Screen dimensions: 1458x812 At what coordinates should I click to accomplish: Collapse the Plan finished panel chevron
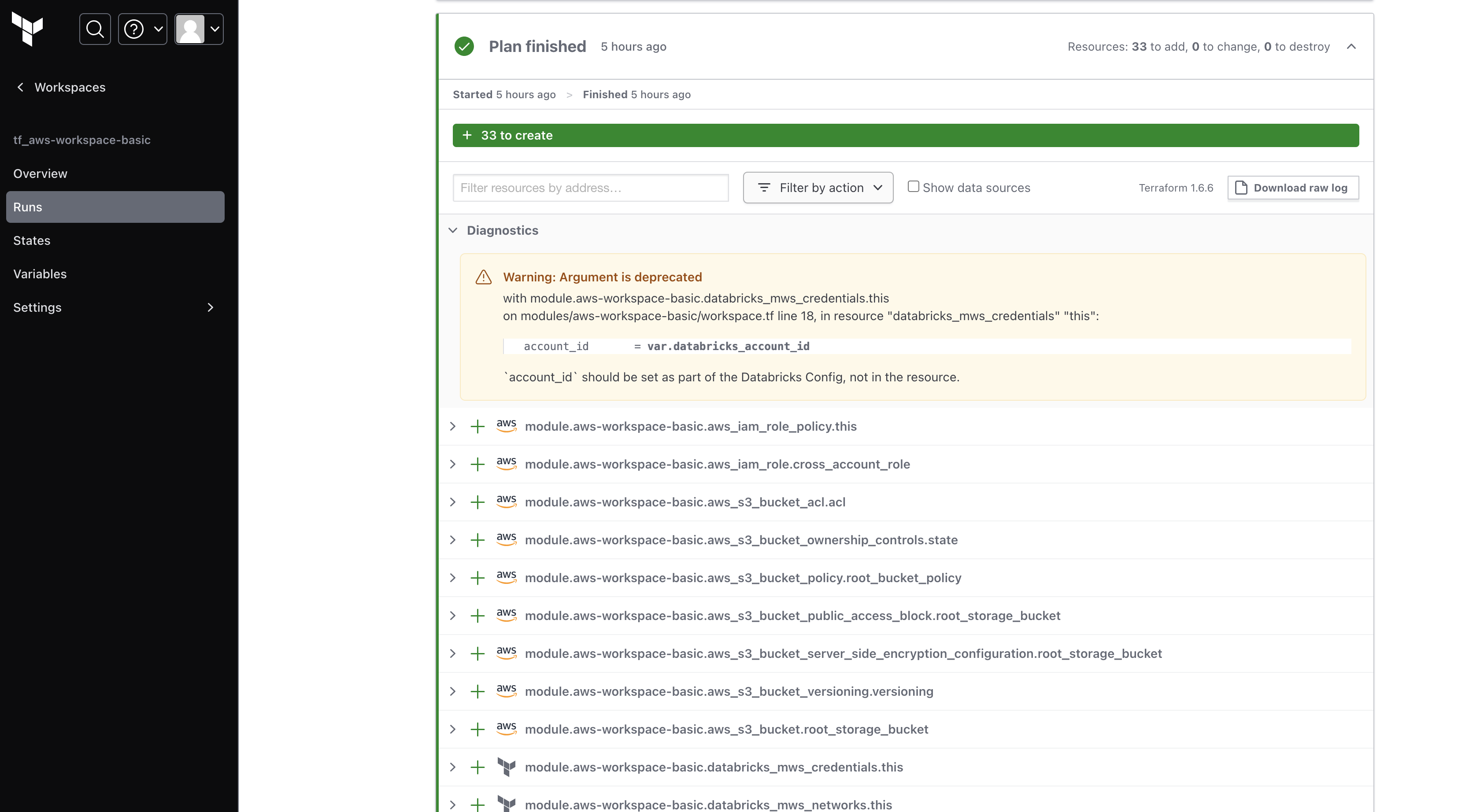coord(1351,46)
